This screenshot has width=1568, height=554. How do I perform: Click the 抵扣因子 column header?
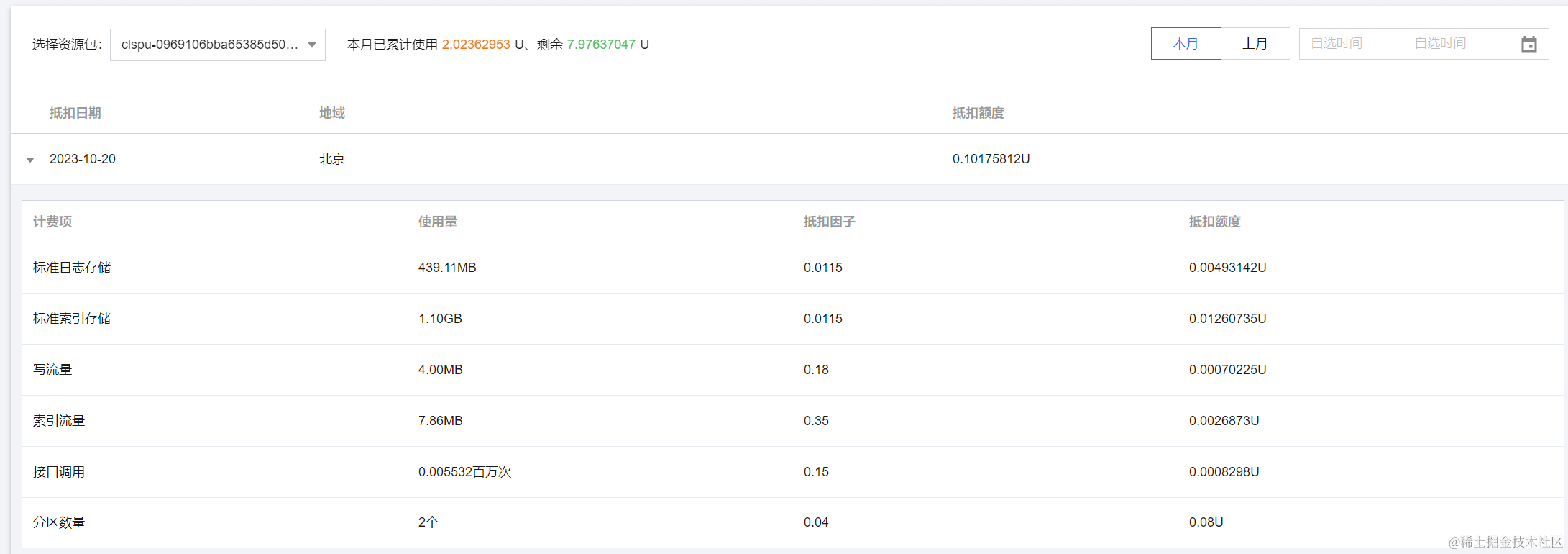pos(829,222)
